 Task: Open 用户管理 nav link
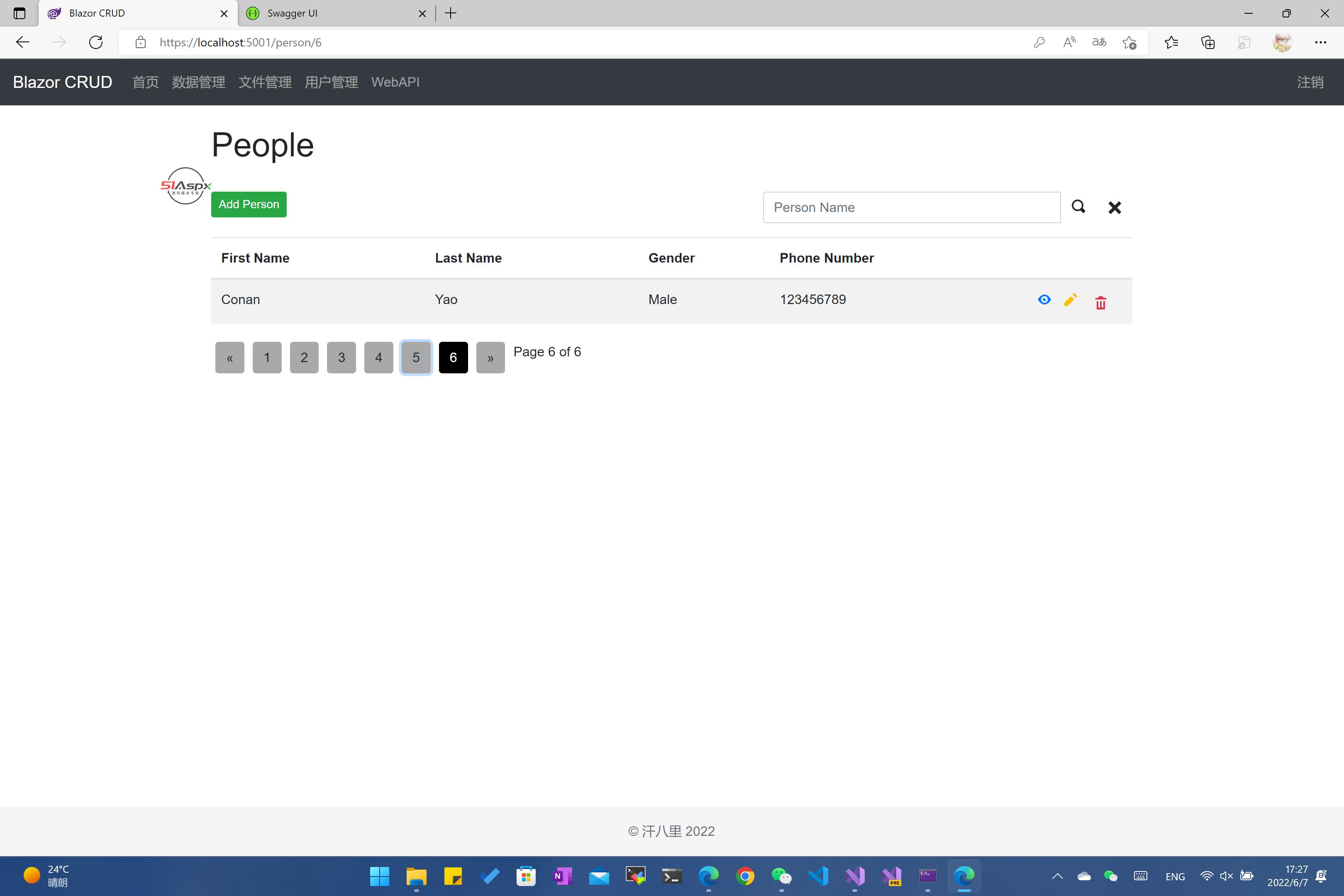coord(331,82)
